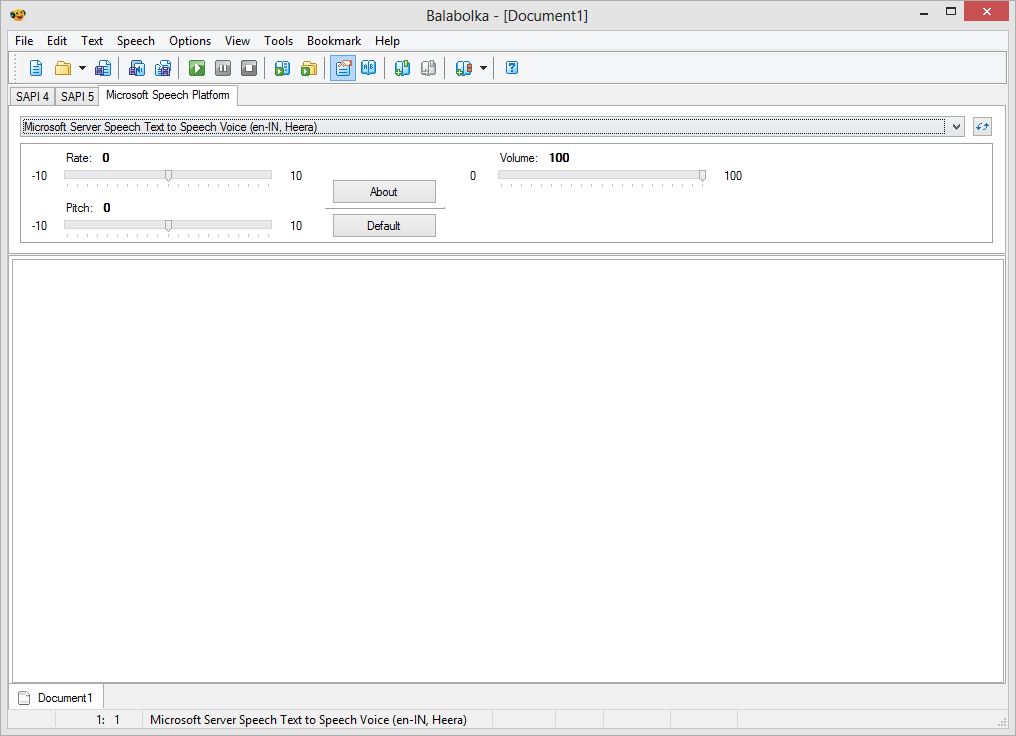
Task: Stop speech with the stop button
Action: point(249,68)
